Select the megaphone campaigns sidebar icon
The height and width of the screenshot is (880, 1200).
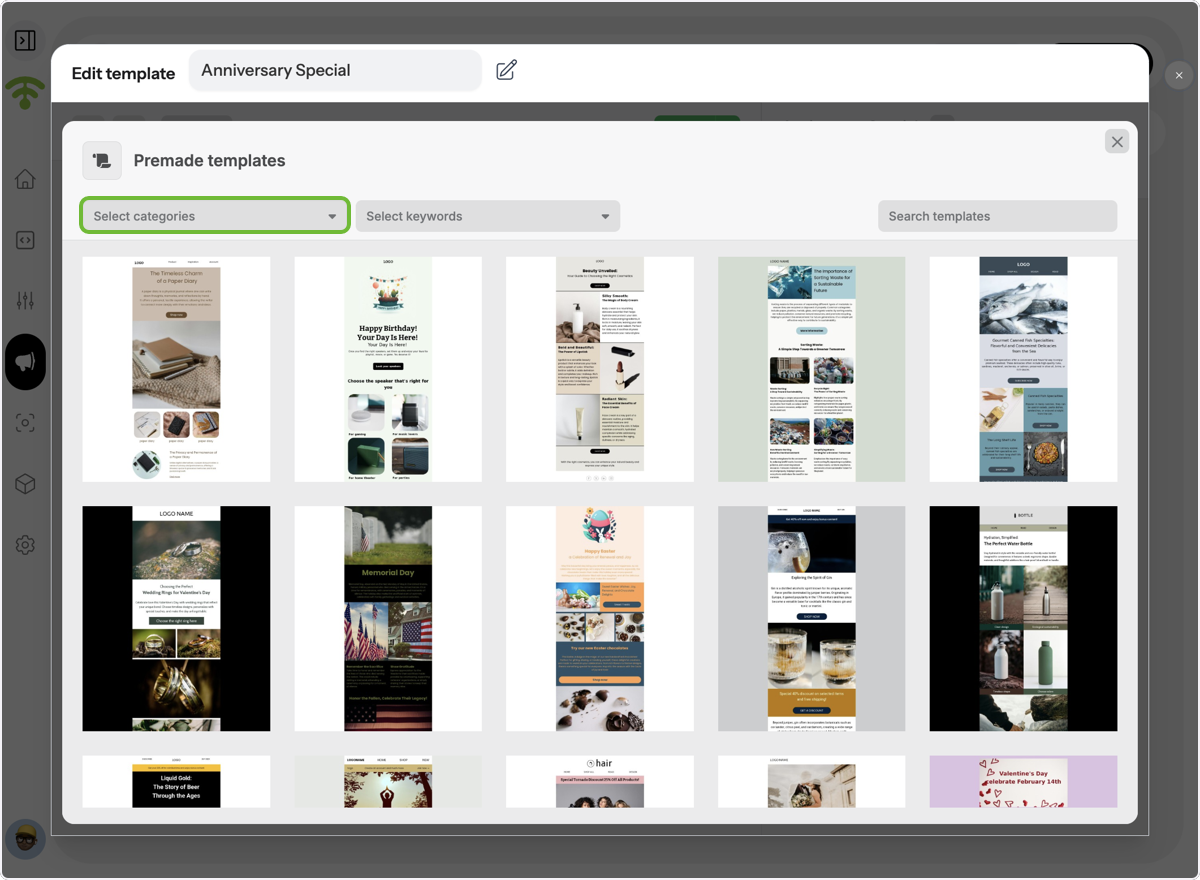(25, 362)
